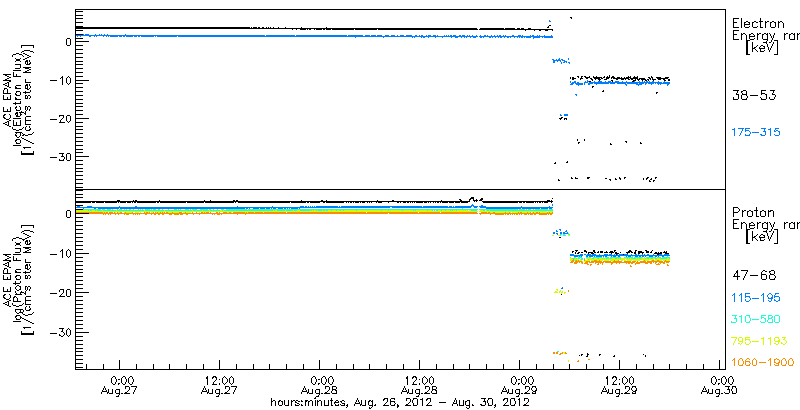Click the hours:minutes date range axis title

coord(399,403)
